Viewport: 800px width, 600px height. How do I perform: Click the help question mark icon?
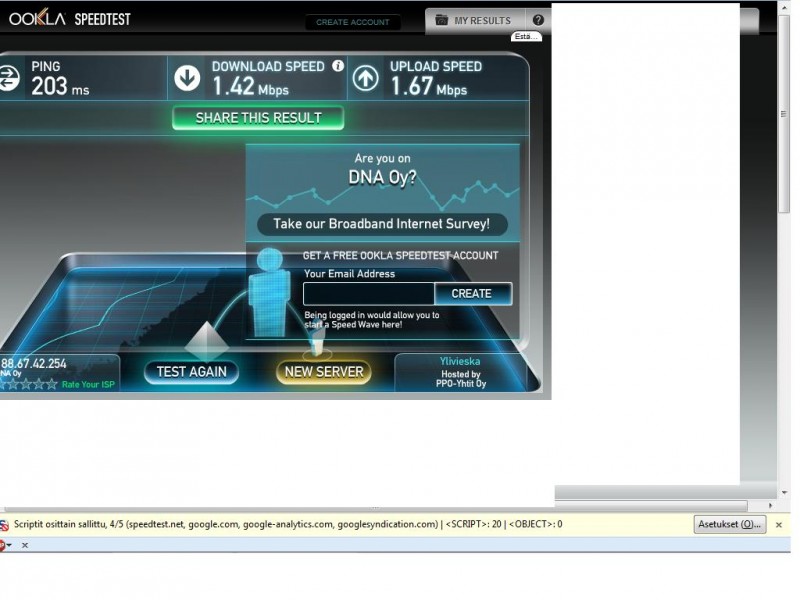click(x=538, y=20)
